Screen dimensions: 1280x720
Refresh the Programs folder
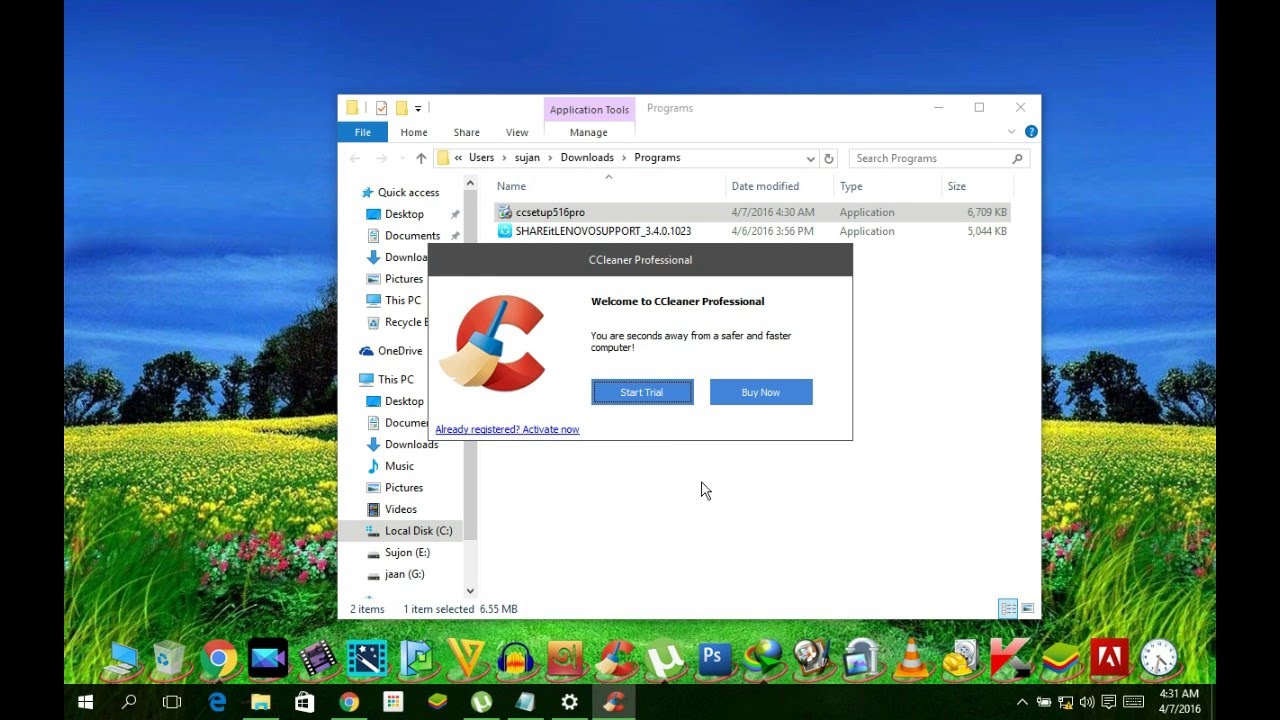(x=828, y=158)
